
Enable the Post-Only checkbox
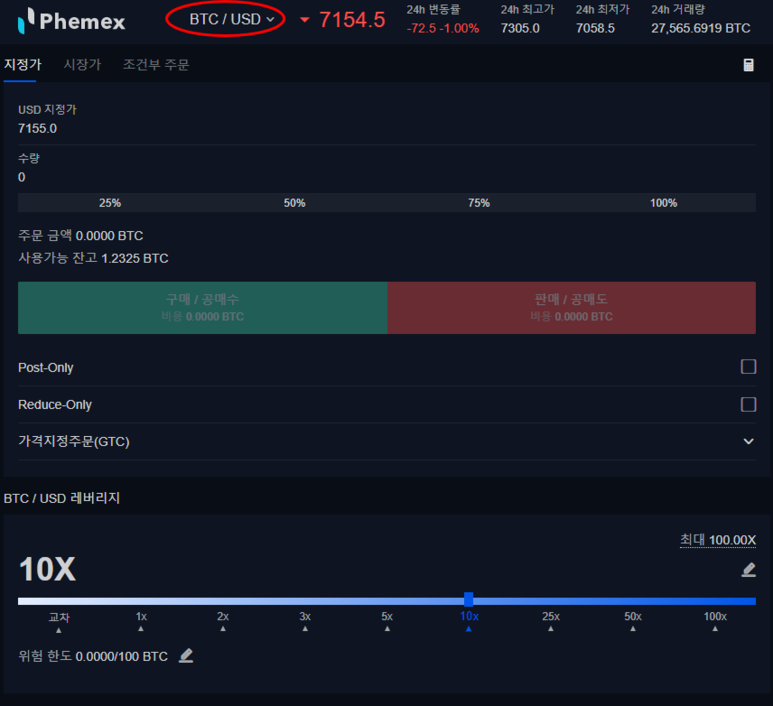(x=748, y=366)
